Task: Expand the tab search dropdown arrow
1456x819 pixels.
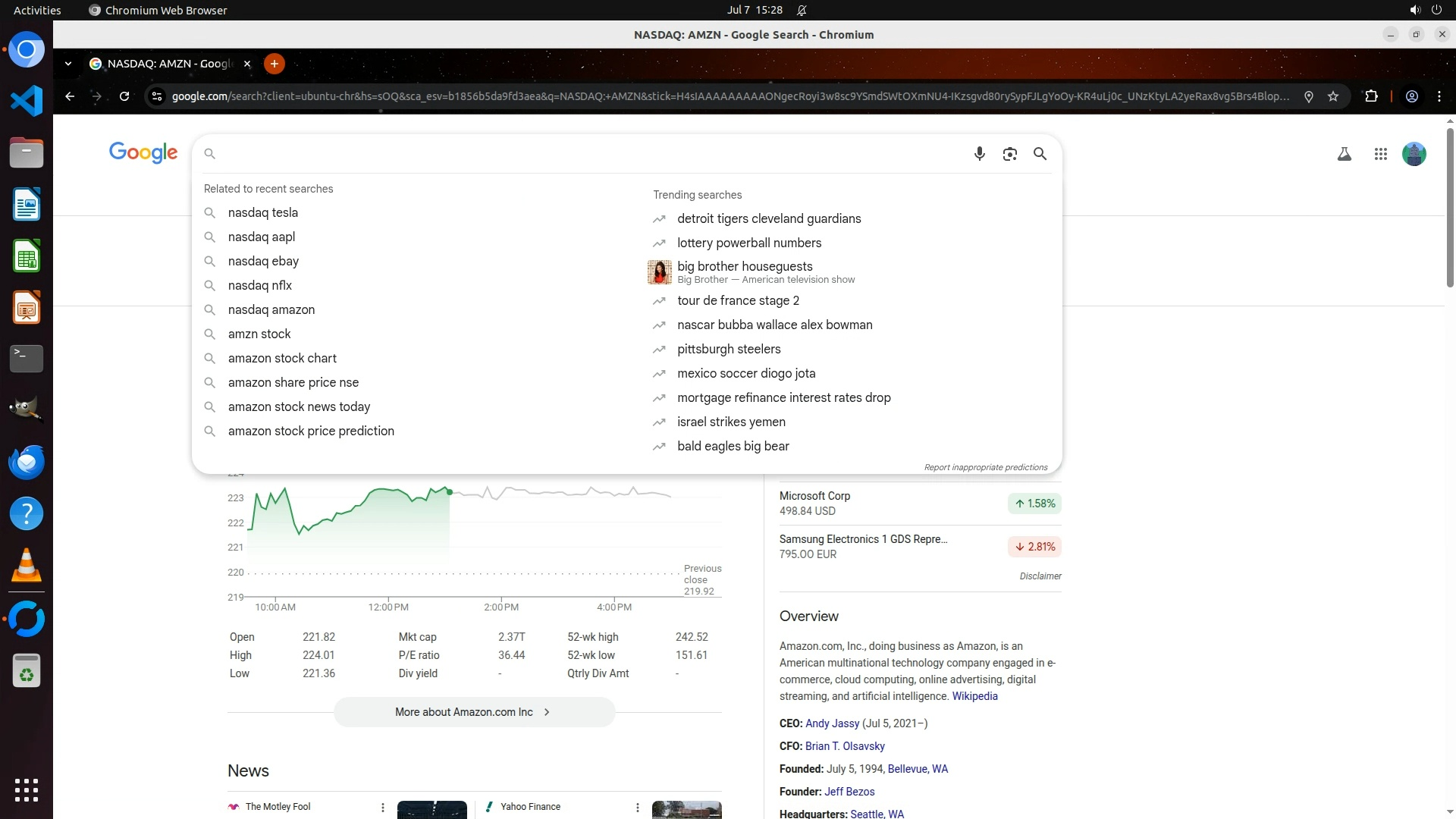Action: point(68,64)
